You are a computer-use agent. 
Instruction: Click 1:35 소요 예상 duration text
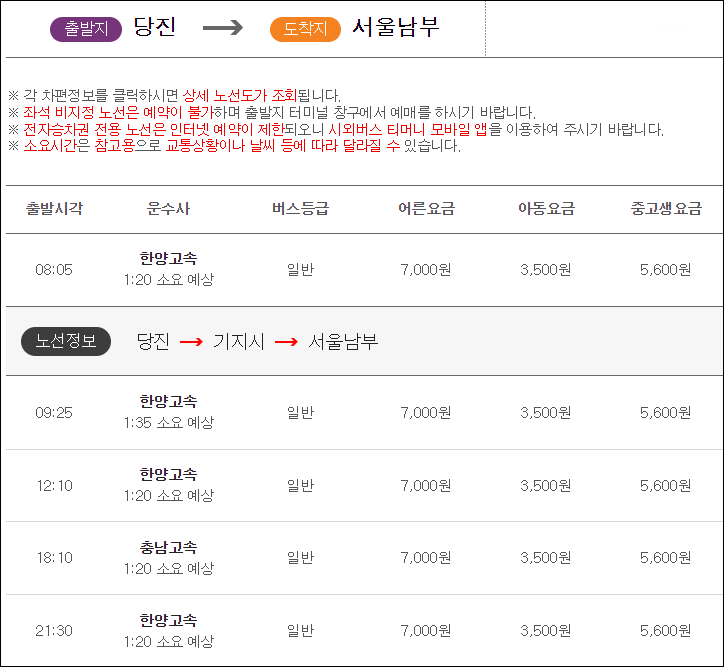[x=169, y=422]
